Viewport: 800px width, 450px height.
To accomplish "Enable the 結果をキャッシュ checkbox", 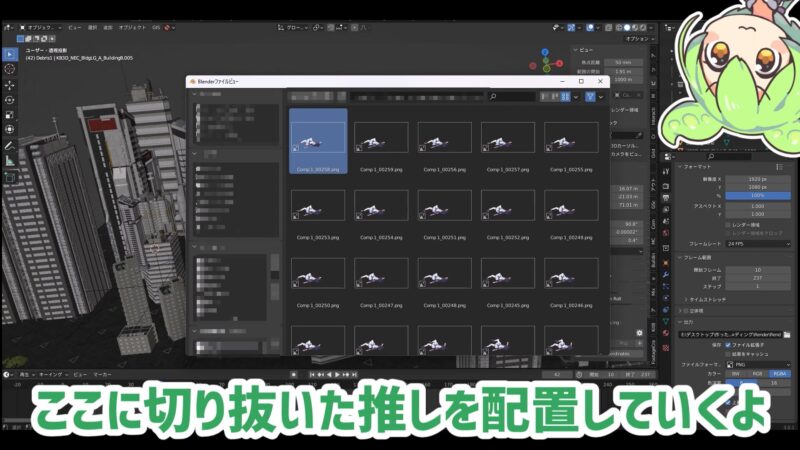I will (727, 354).
